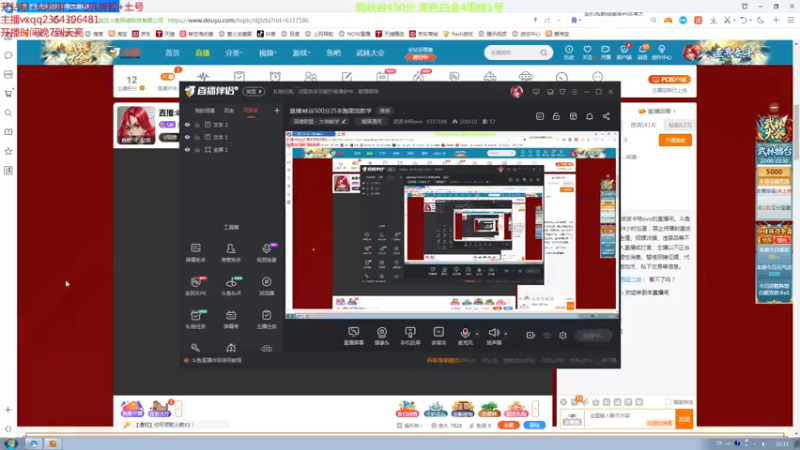
Task: Click the notification bell icon
Action: (589, 116)
